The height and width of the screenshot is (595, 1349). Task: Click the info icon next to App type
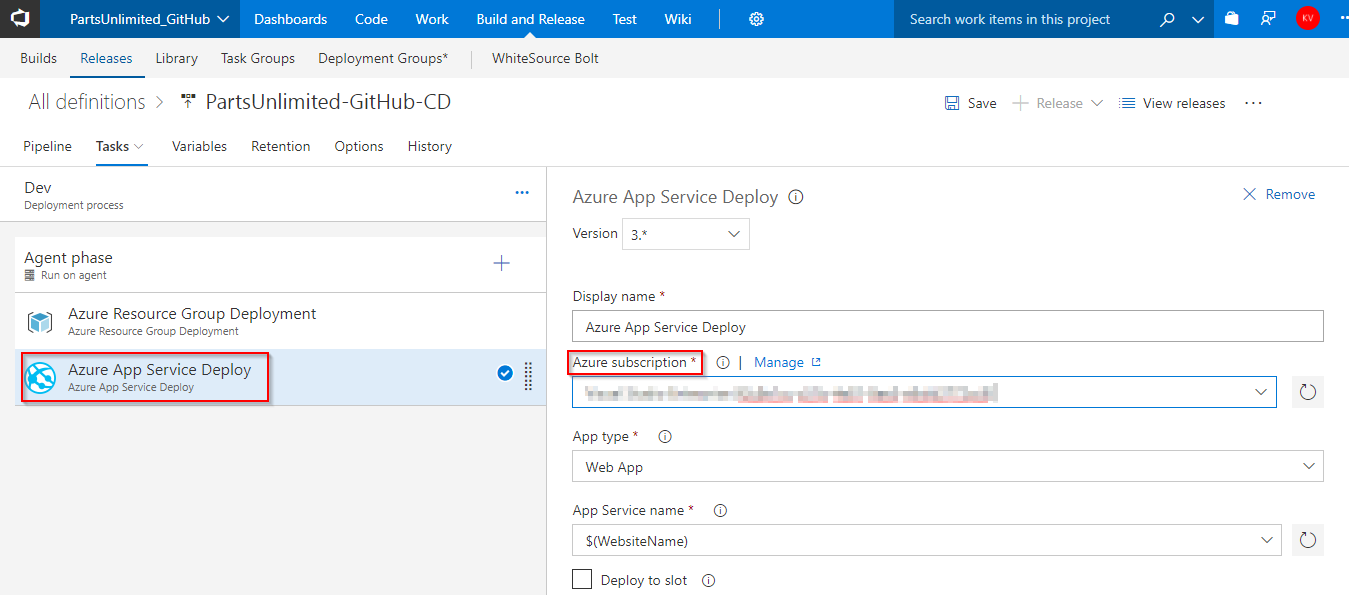click(665, 437)
